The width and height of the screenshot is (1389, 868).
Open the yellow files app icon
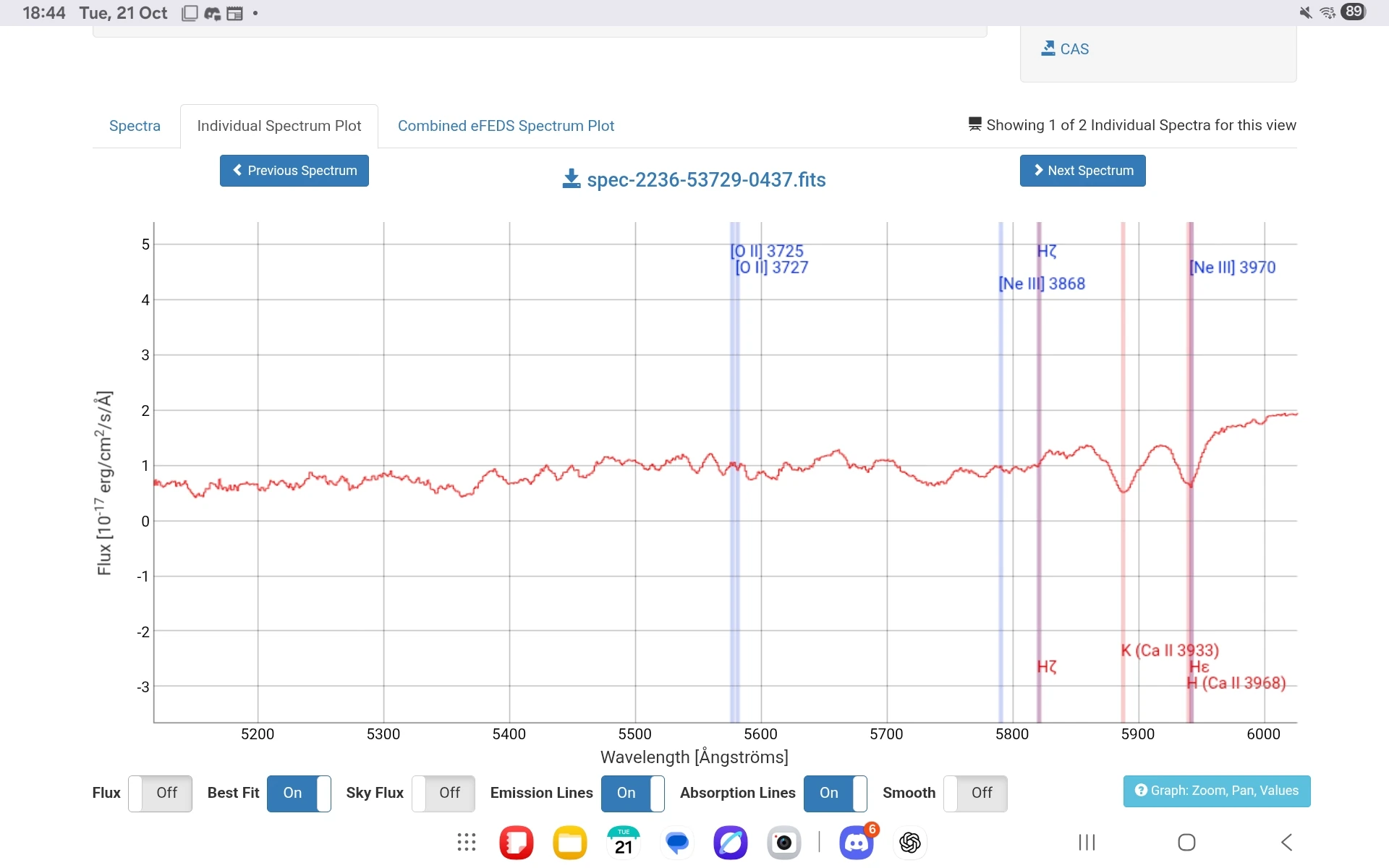point(570,843)
